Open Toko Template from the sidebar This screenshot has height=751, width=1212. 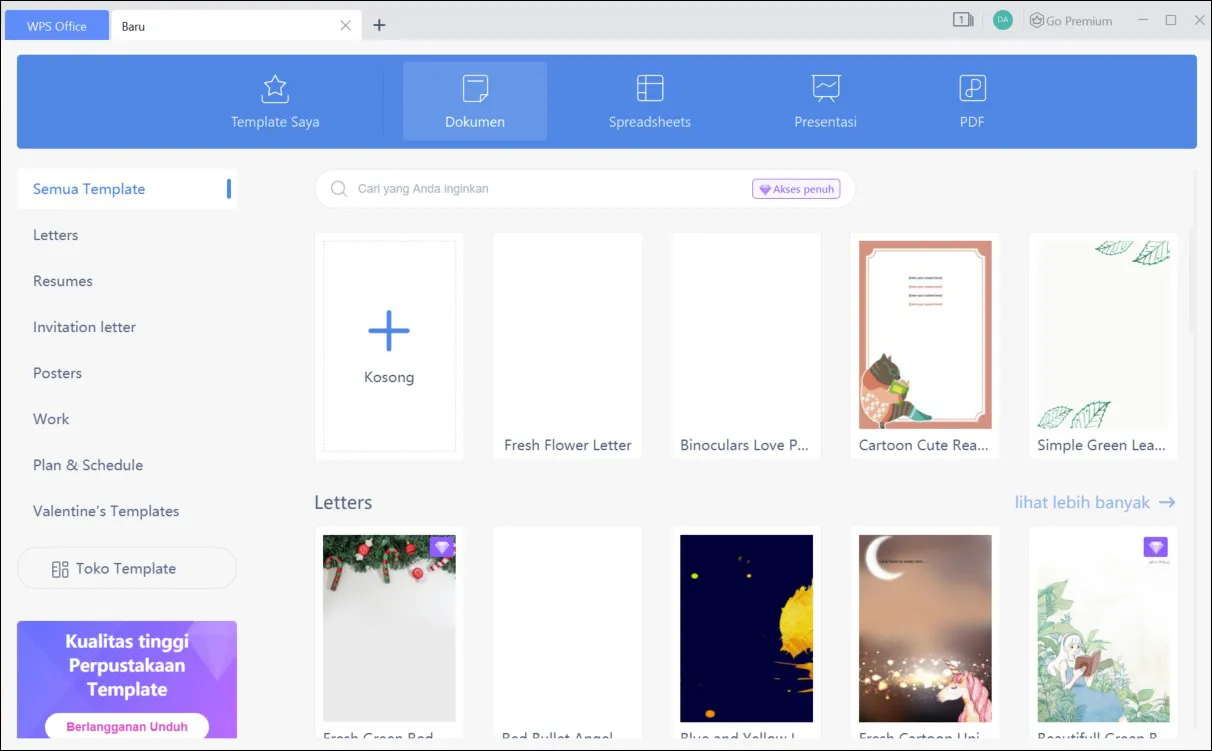[127, 567]
